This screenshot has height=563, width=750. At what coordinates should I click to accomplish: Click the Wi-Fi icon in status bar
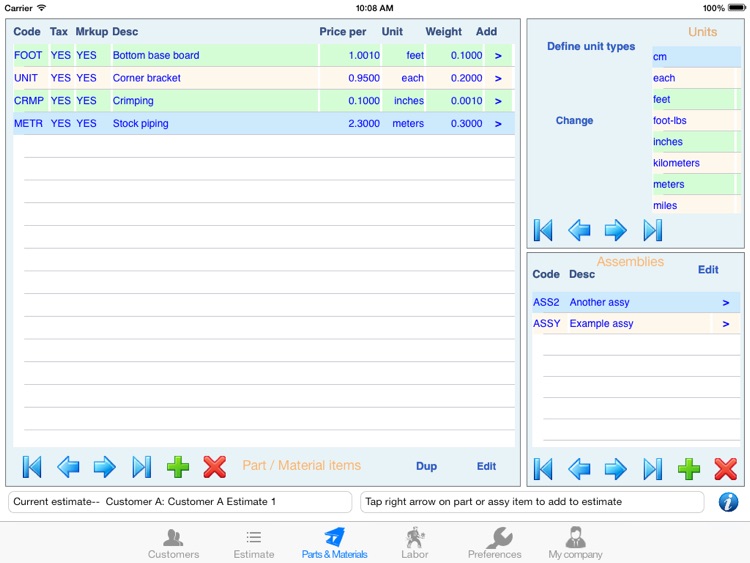coord(42,8)
